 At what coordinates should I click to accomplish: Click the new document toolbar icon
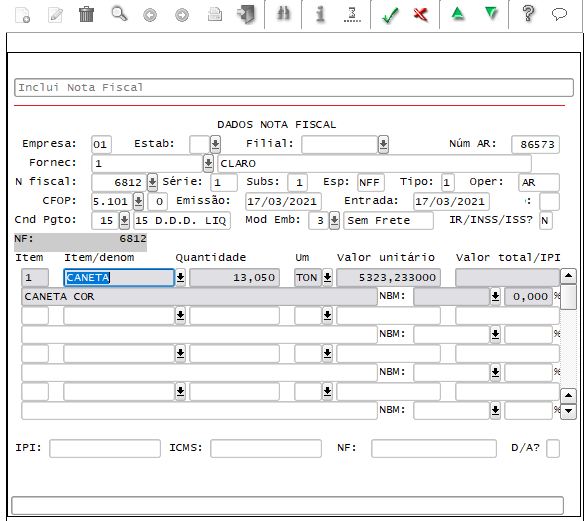pyautogui.click(x=22, y=15)
